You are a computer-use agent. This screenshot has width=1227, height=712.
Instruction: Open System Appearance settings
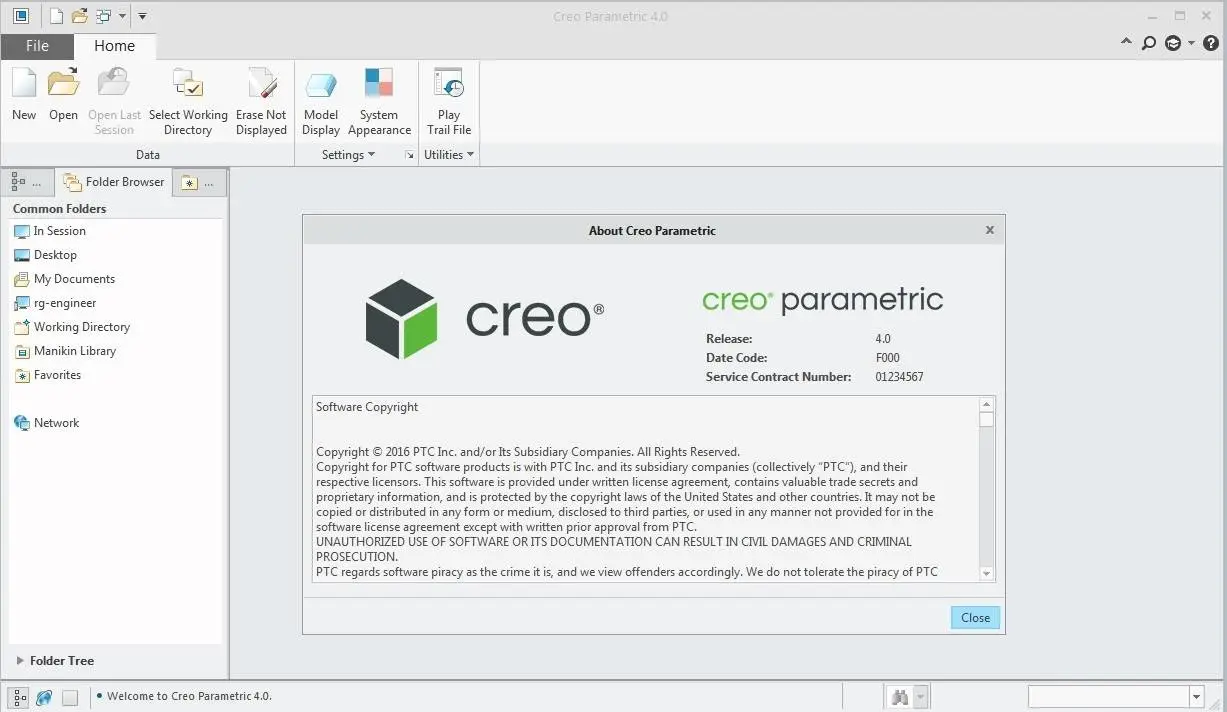tap(379, 101)
